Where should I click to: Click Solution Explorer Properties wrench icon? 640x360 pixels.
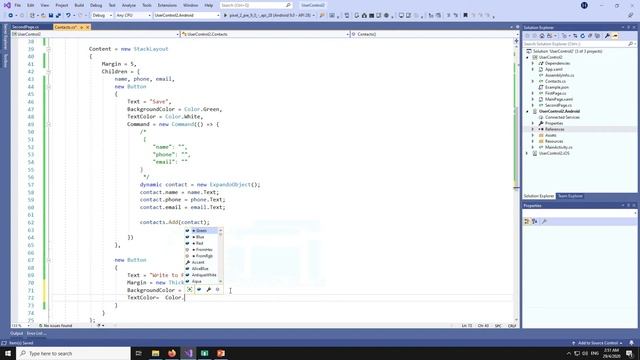click(607, 36)
